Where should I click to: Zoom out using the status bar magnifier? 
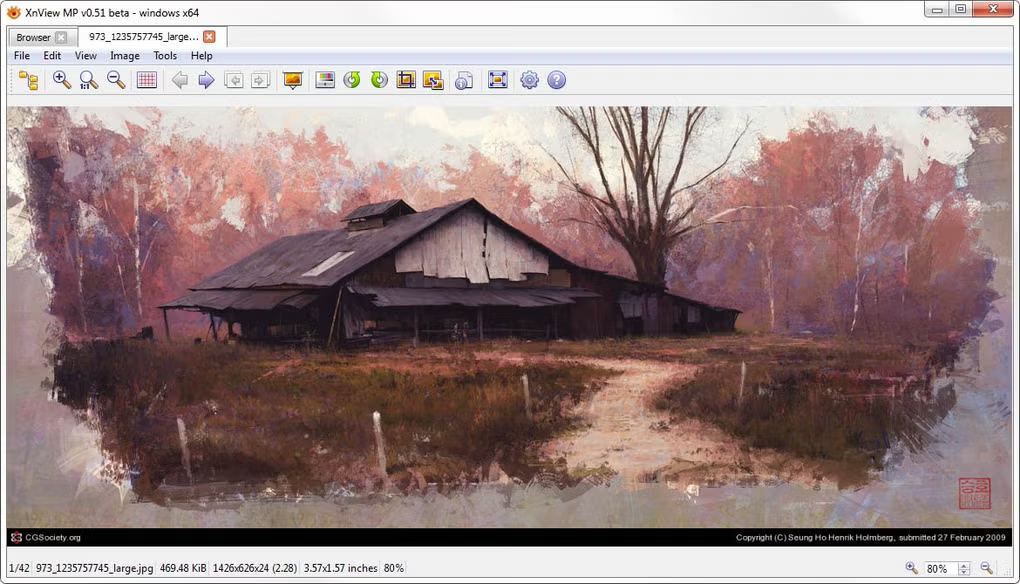[x=987, y=568]
